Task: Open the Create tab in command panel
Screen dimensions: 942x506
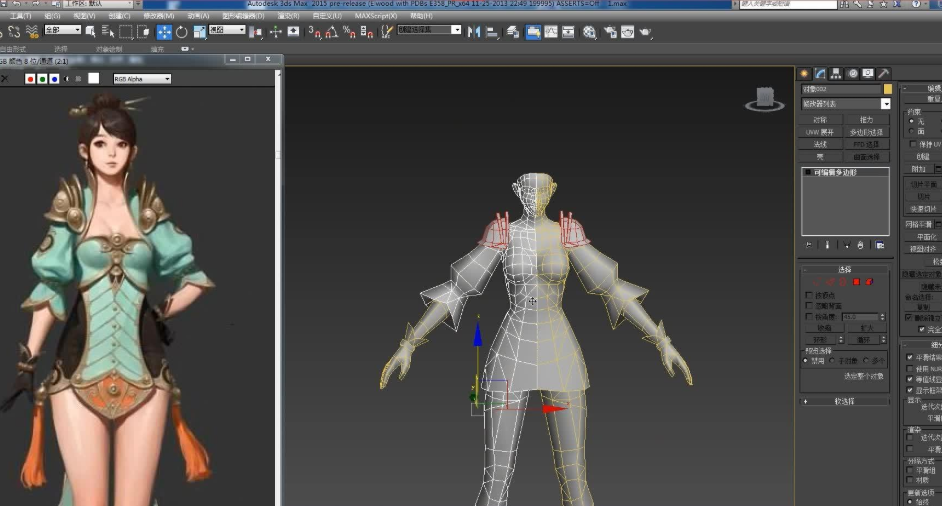Action: [804, 73]
